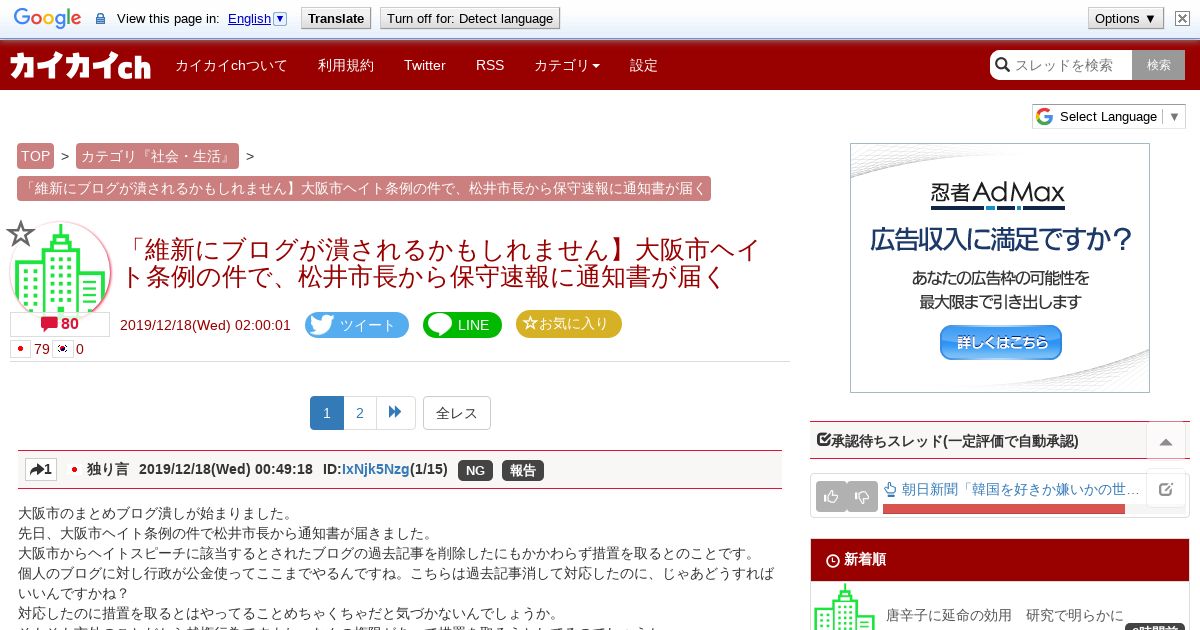1200x630 pixels.
Task: Click the thumbs down vote icon
Action: [862, 496]
